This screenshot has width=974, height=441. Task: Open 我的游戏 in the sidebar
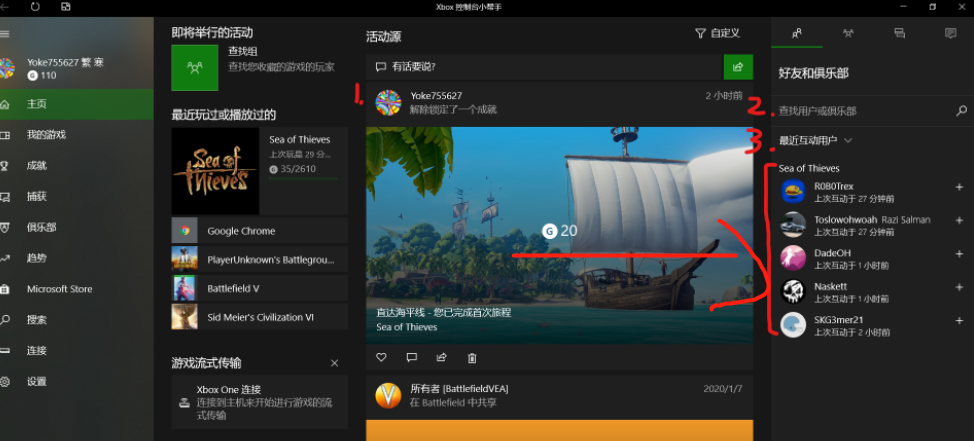tap(77, 135)
